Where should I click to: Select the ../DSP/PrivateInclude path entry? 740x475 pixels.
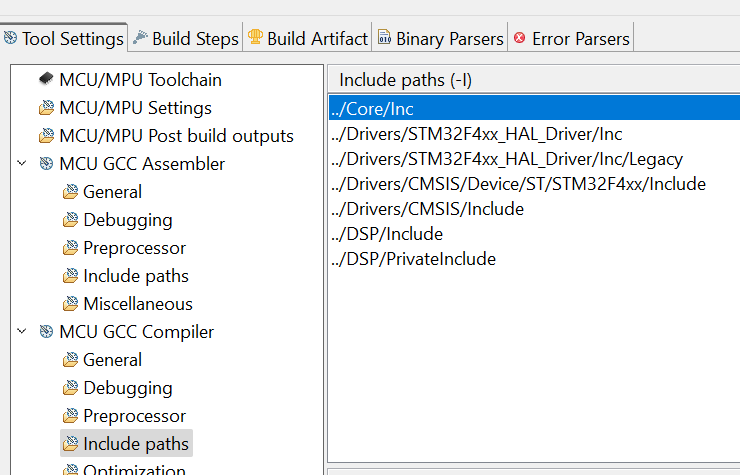[413, 259]
